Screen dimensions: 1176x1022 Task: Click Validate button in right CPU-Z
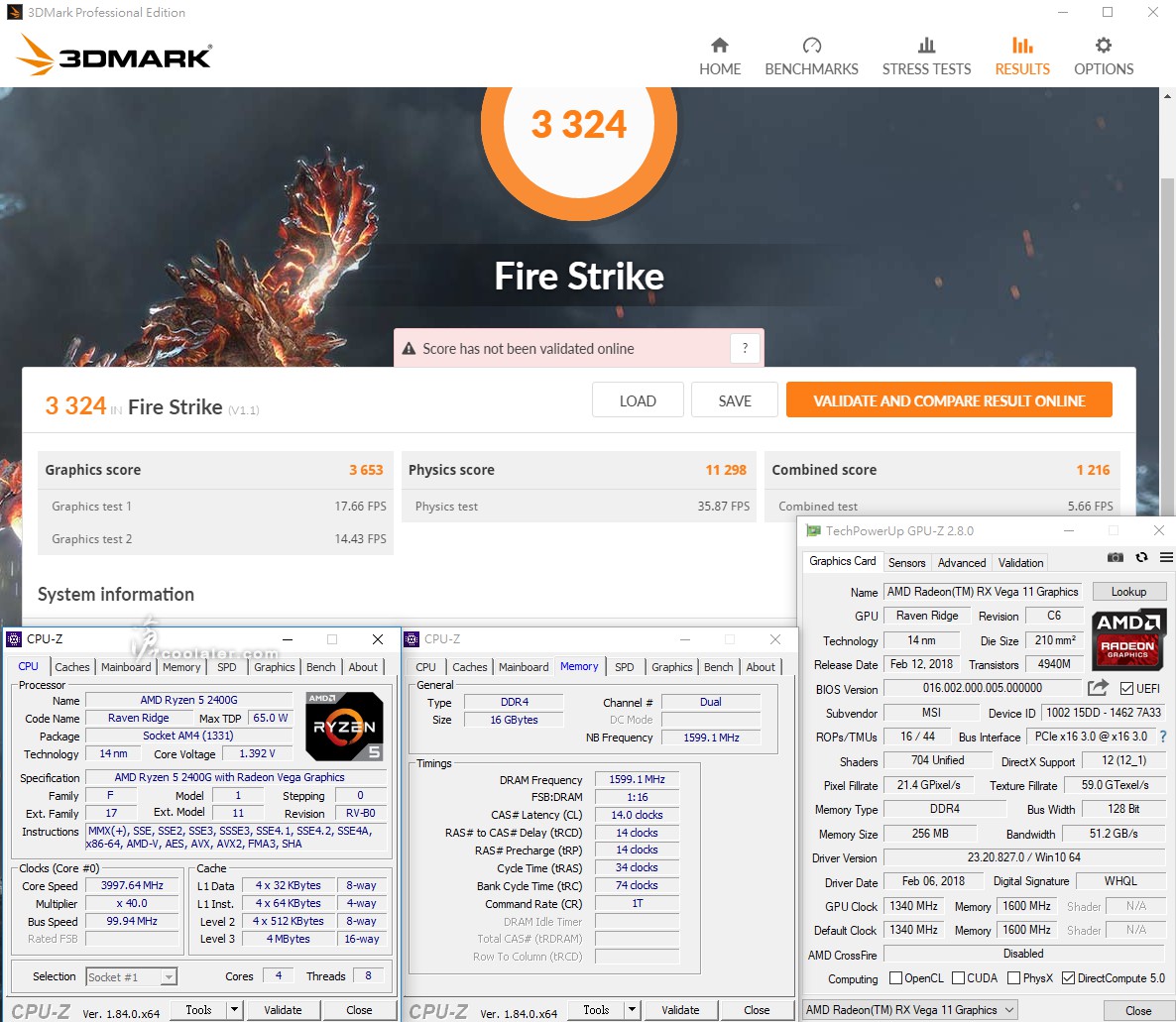[x=680, y=1010]
